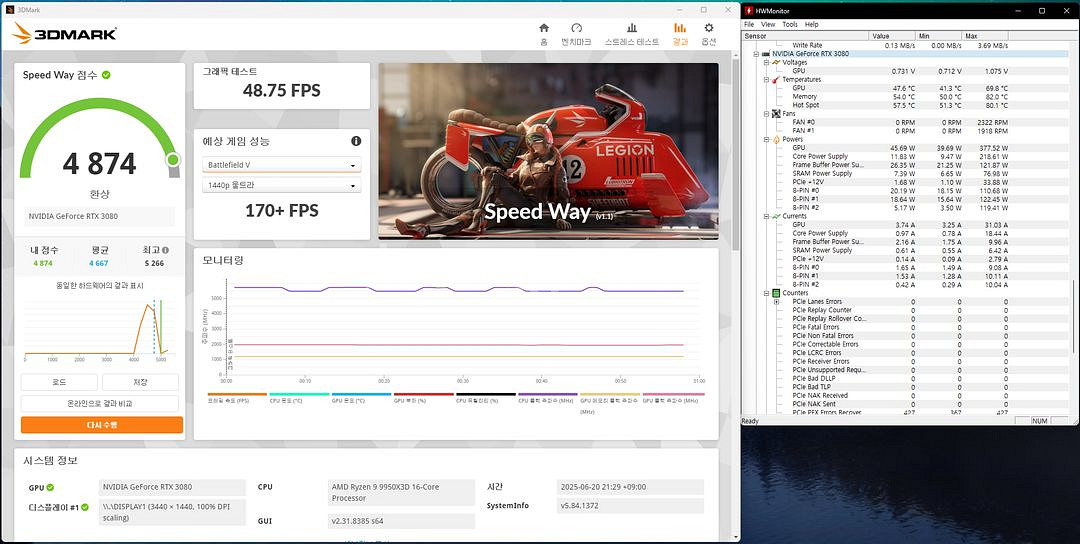Image resolution: width=1080 pixels, height=544 pixels.
Task: Open the 1440p Ultra resolution dropdown
Action: click(x=282, y=185)
